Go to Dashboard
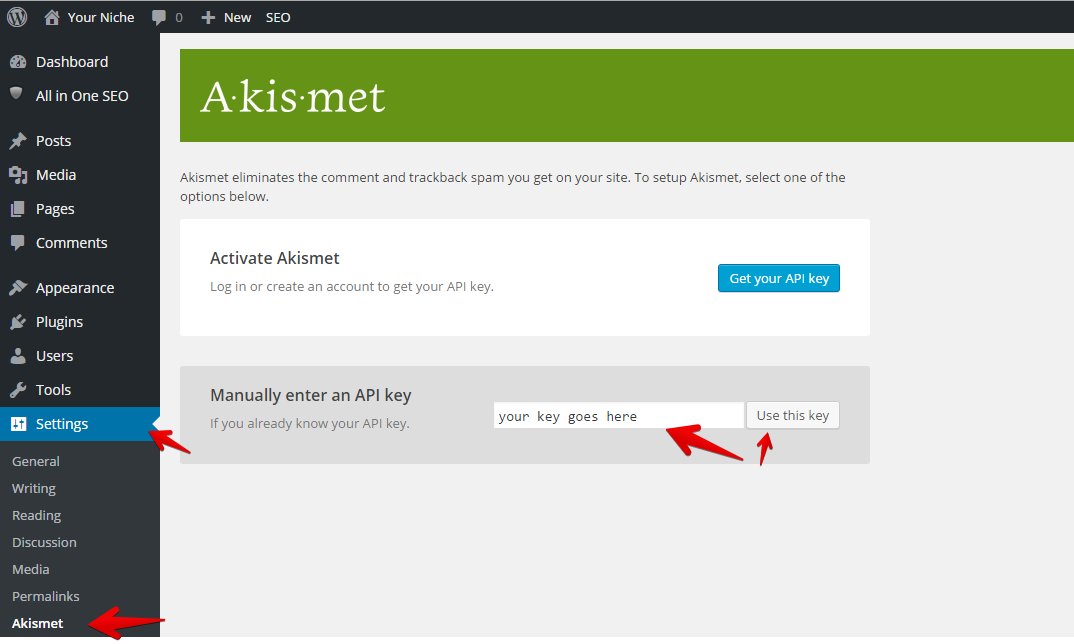Screen dimensions: 1074x644 tap(72, 62)
